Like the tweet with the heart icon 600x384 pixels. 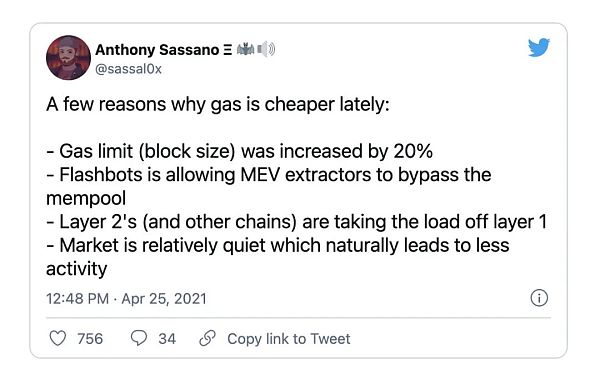(58, 338)
